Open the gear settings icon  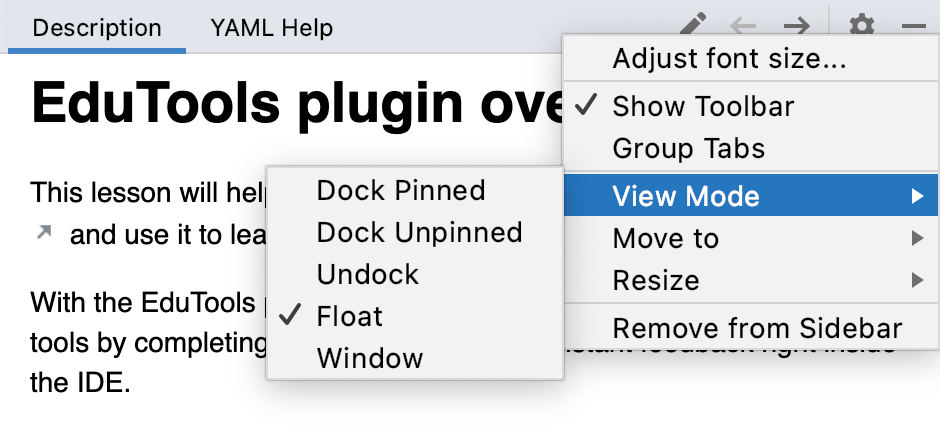pos(862,26)
